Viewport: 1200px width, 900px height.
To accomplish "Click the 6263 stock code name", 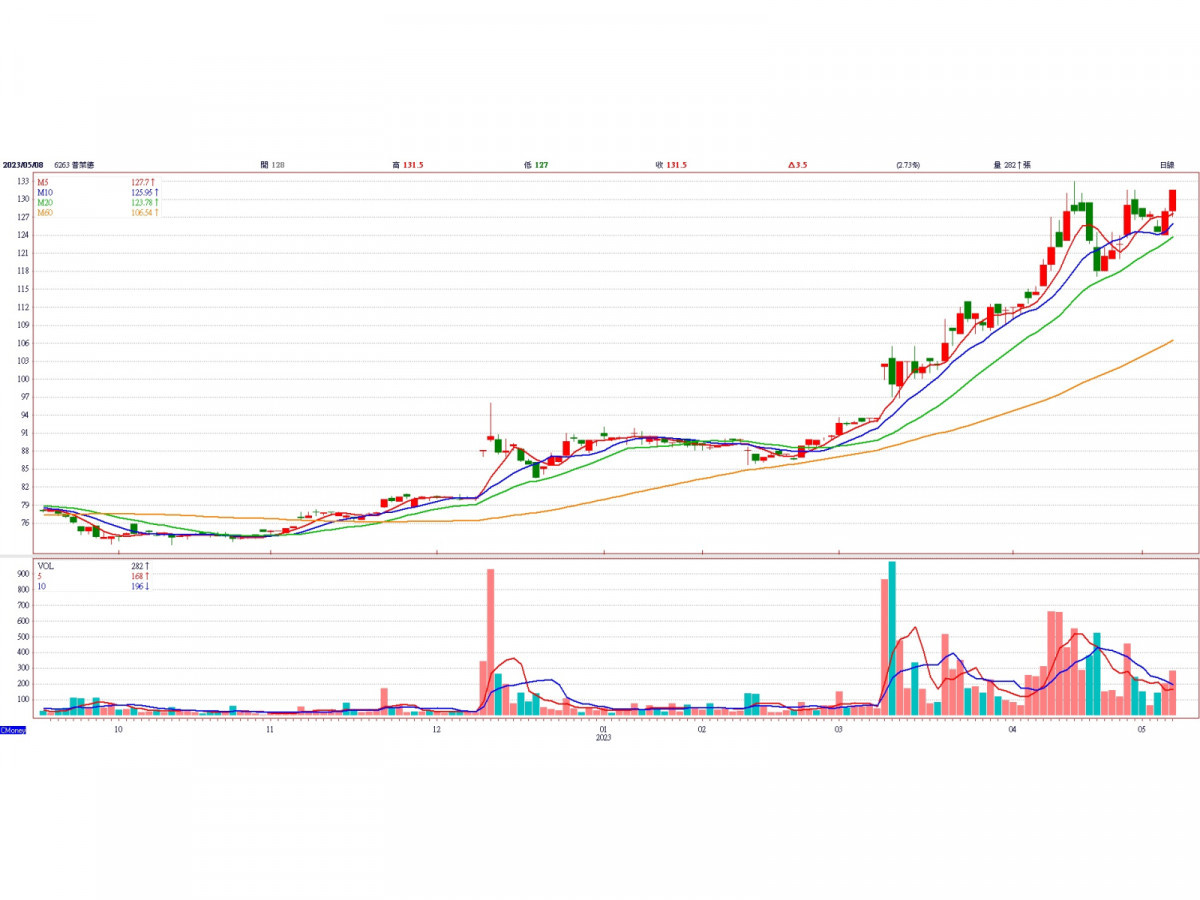I will coord(75,165).
